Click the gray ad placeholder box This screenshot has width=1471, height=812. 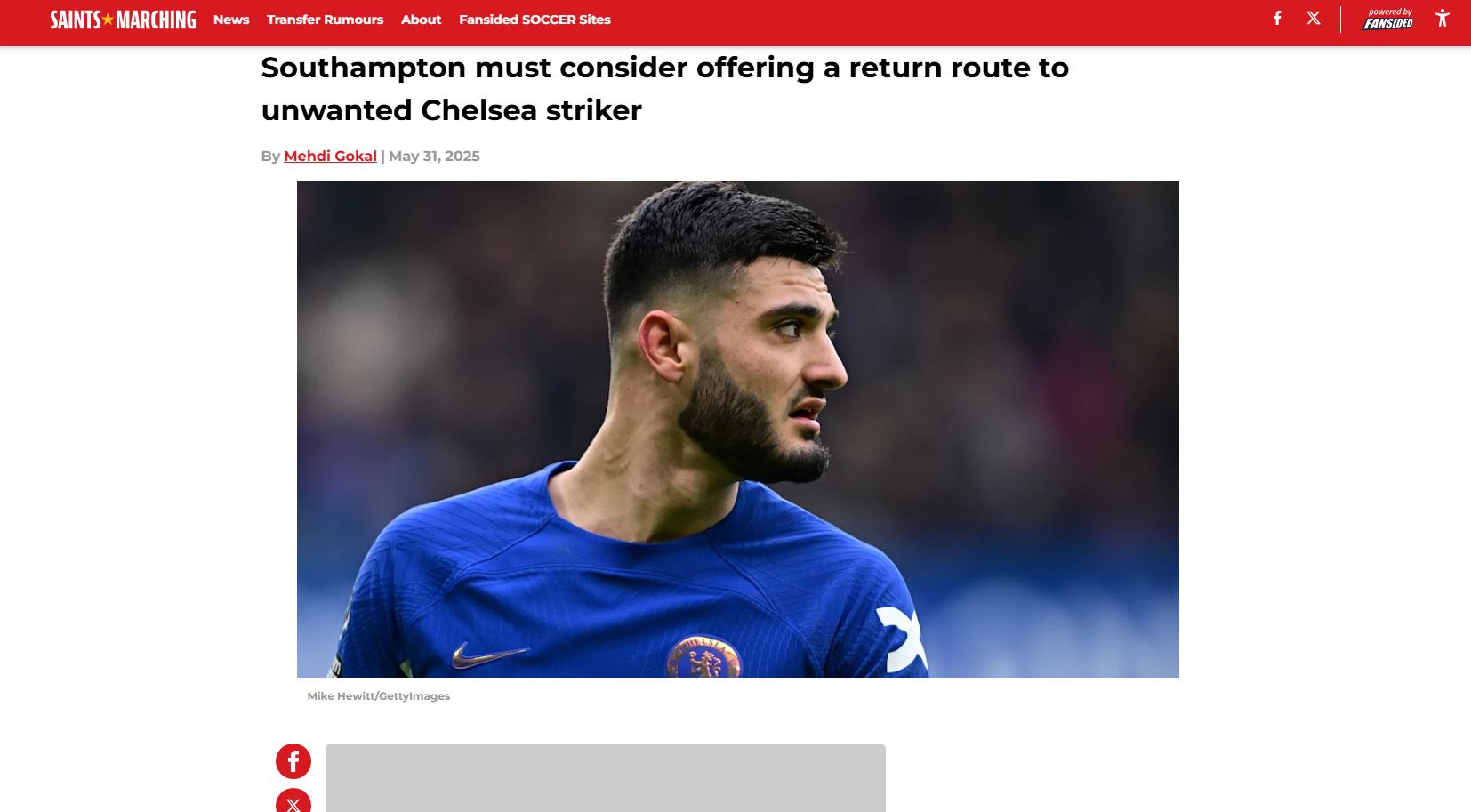[x=606, y=778]
